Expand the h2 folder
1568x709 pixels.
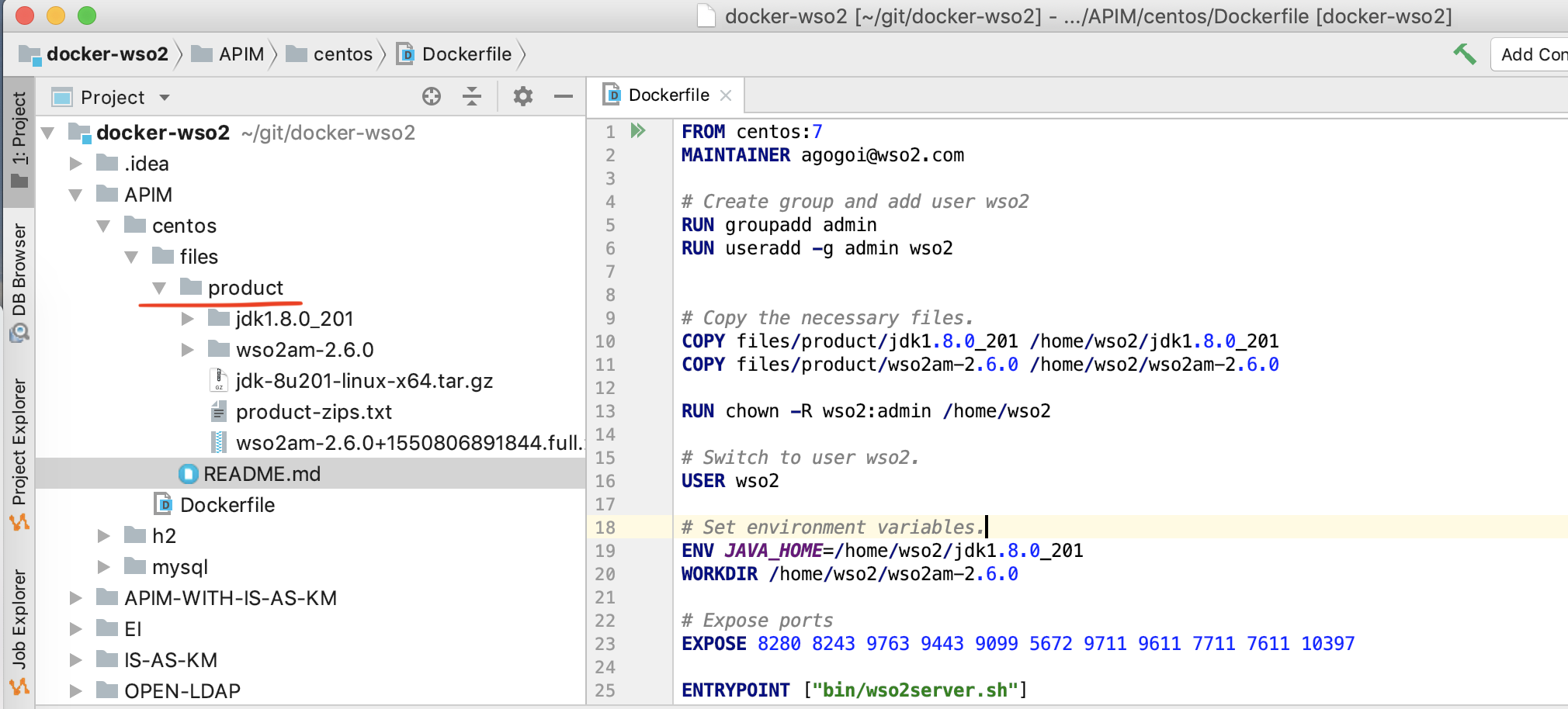coord(103,536)
